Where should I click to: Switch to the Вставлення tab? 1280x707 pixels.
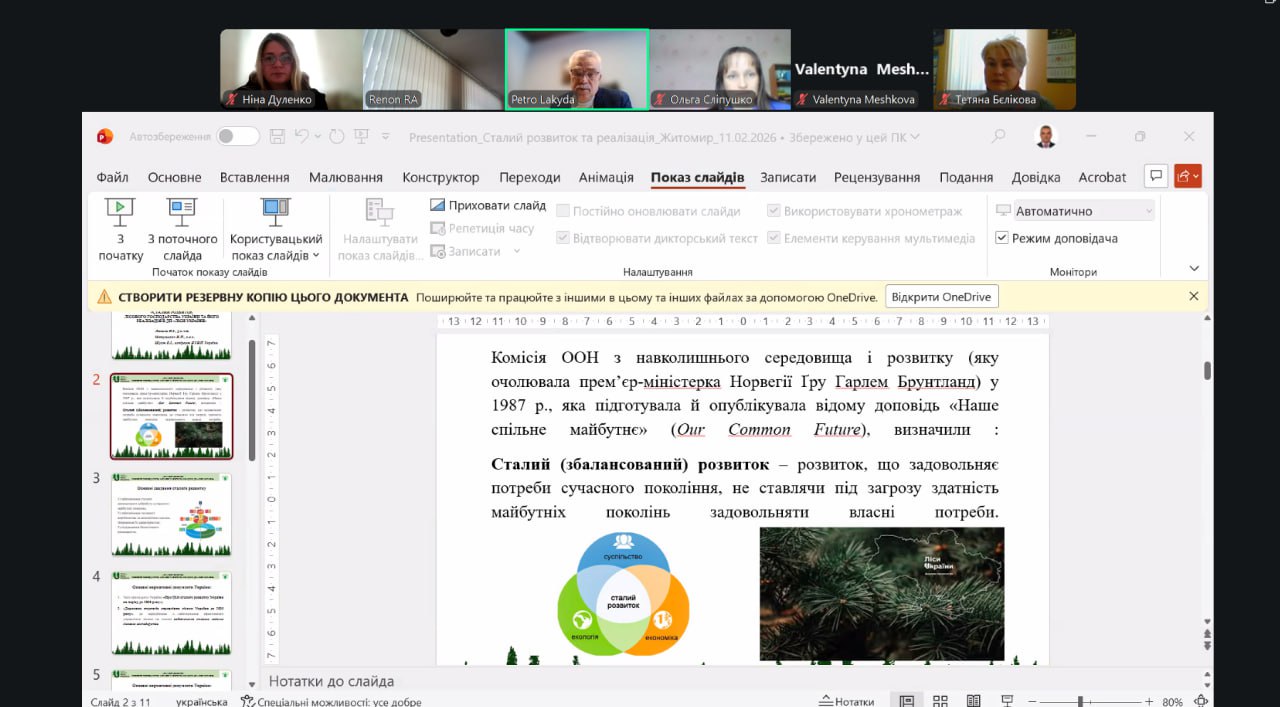(x=255, y=177)
